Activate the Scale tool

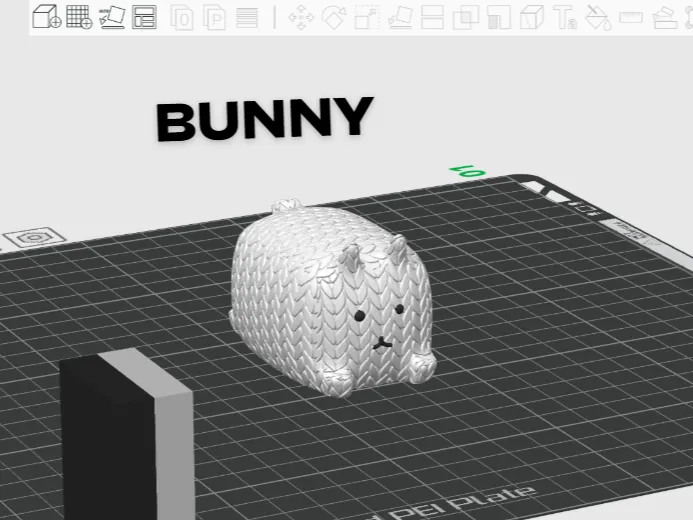pyautogui.click(x=367, y=18)
